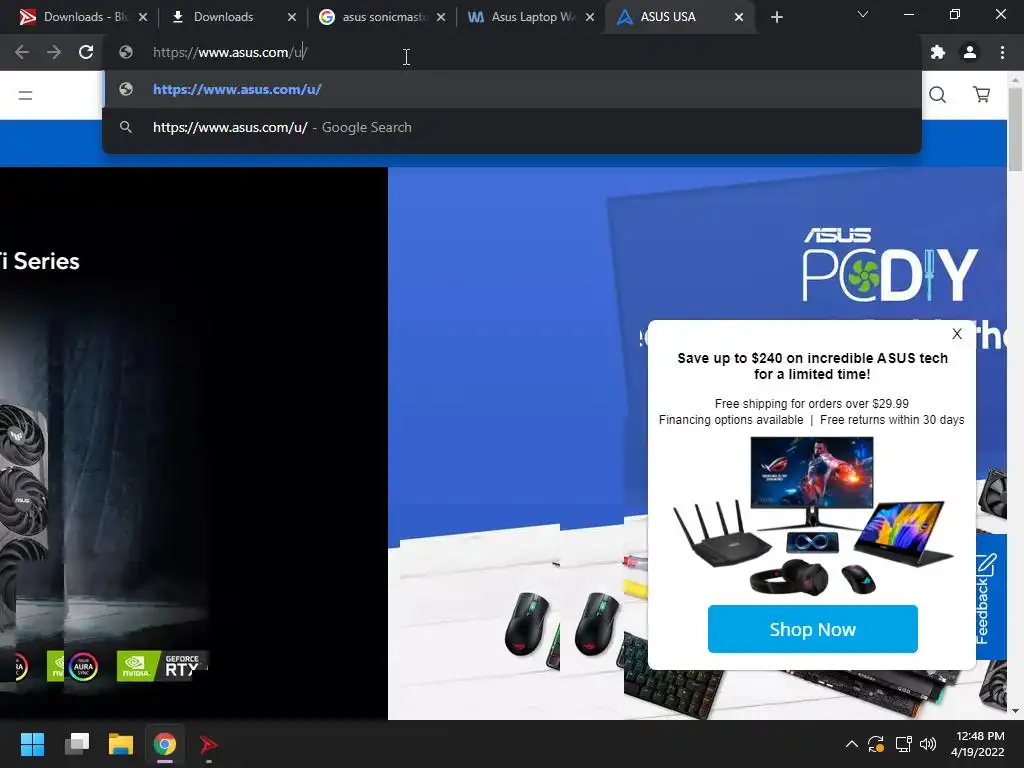This screenshot has width=1024, height=768.
Task: Select the https://www.asus.com/u/ URL suggestion
Action: (512, 89)
